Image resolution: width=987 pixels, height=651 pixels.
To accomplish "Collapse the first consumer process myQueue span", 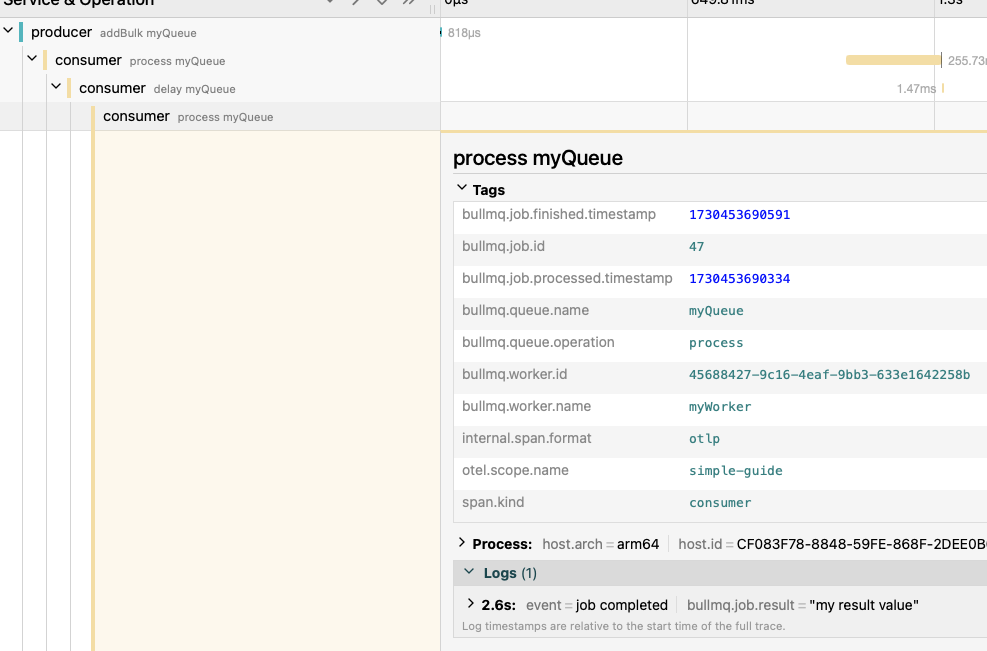I will [32, 59].
